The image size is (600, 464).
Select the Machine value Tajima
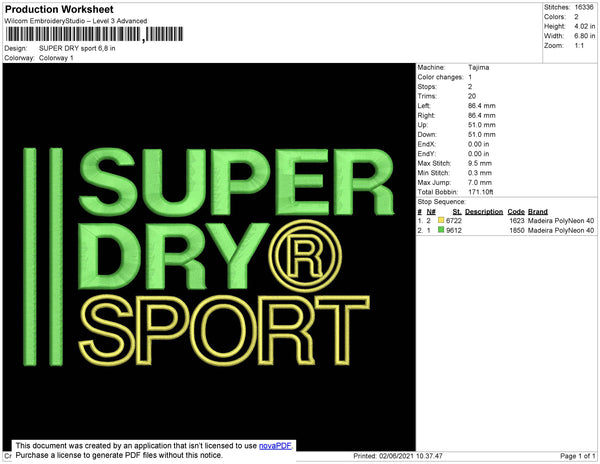pyautogui.click(x=478, y=68)
